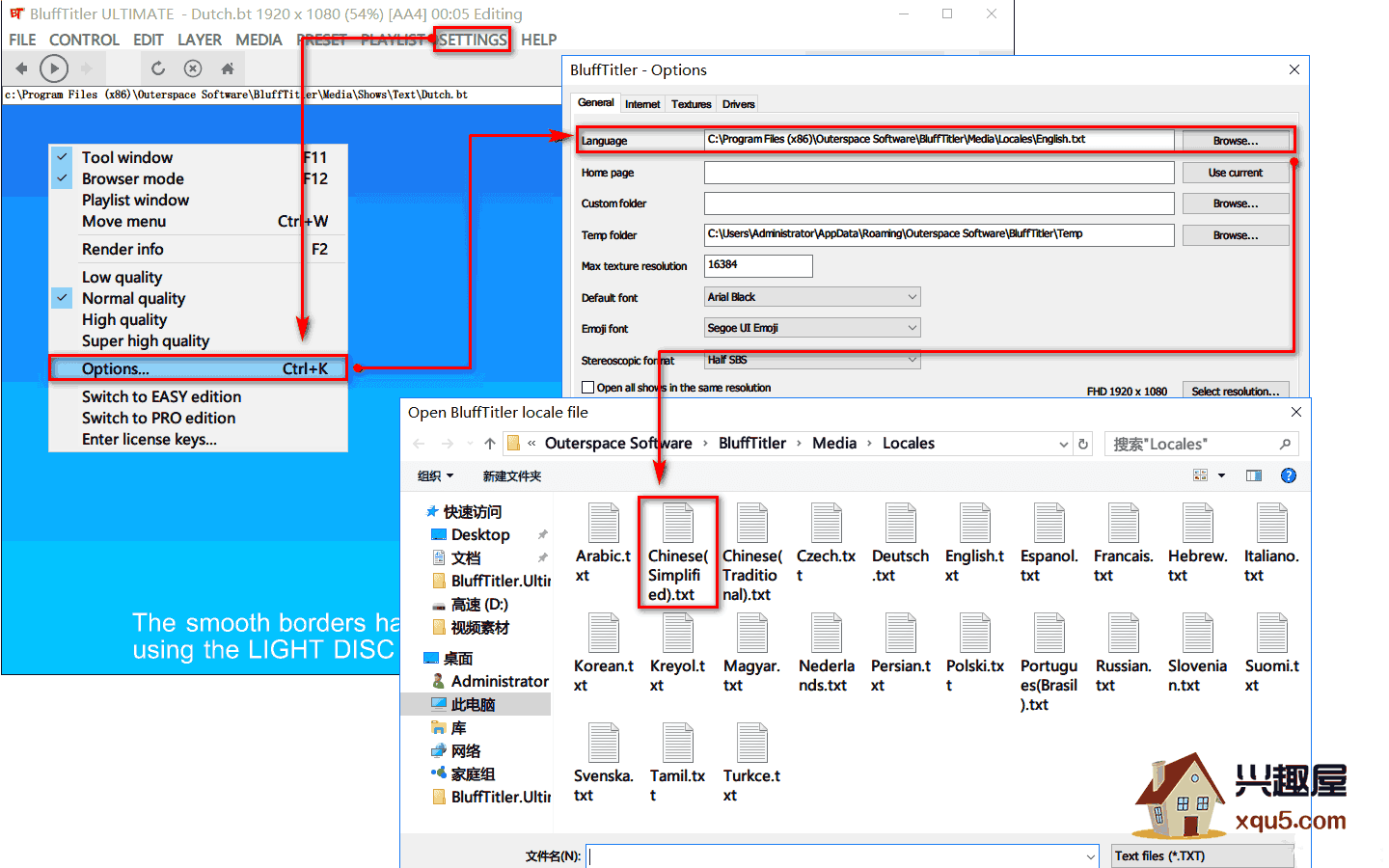Image resolution: width=1389 pixels, height=868 pixels.
Task: Click the home icon in BluffTitler toolbar
Action: [x=228, y=68]
